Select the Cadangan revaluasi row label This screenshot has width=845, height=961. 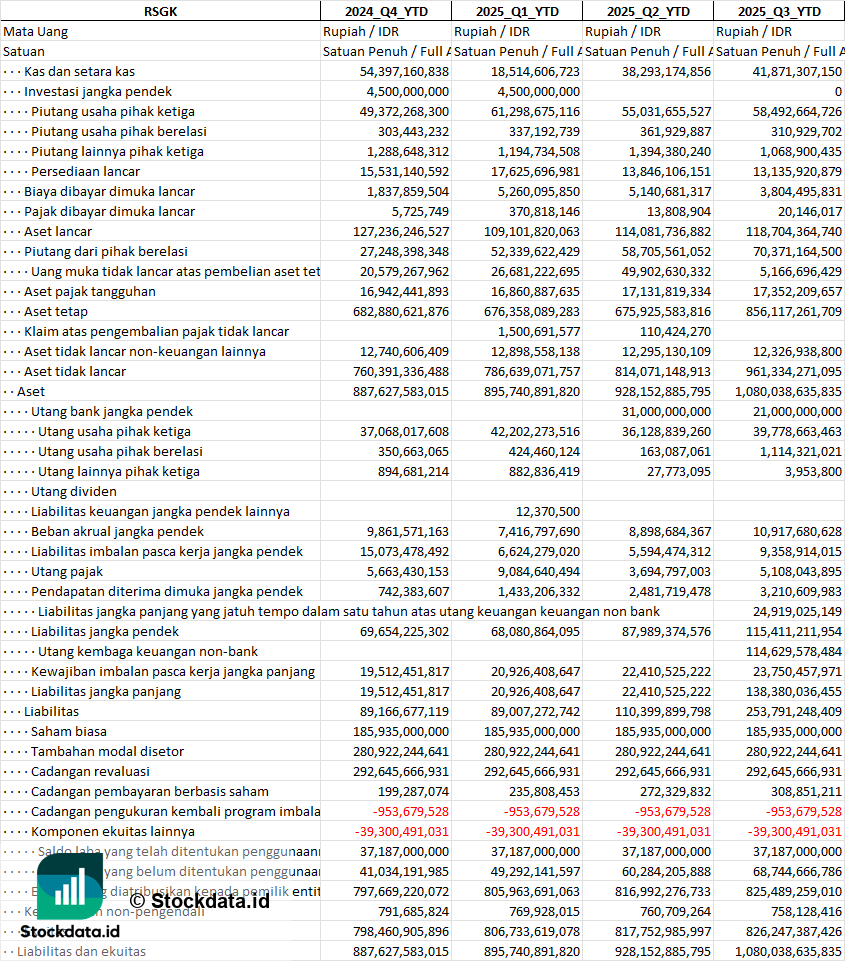pyautogui.click(x=90, y=772)
